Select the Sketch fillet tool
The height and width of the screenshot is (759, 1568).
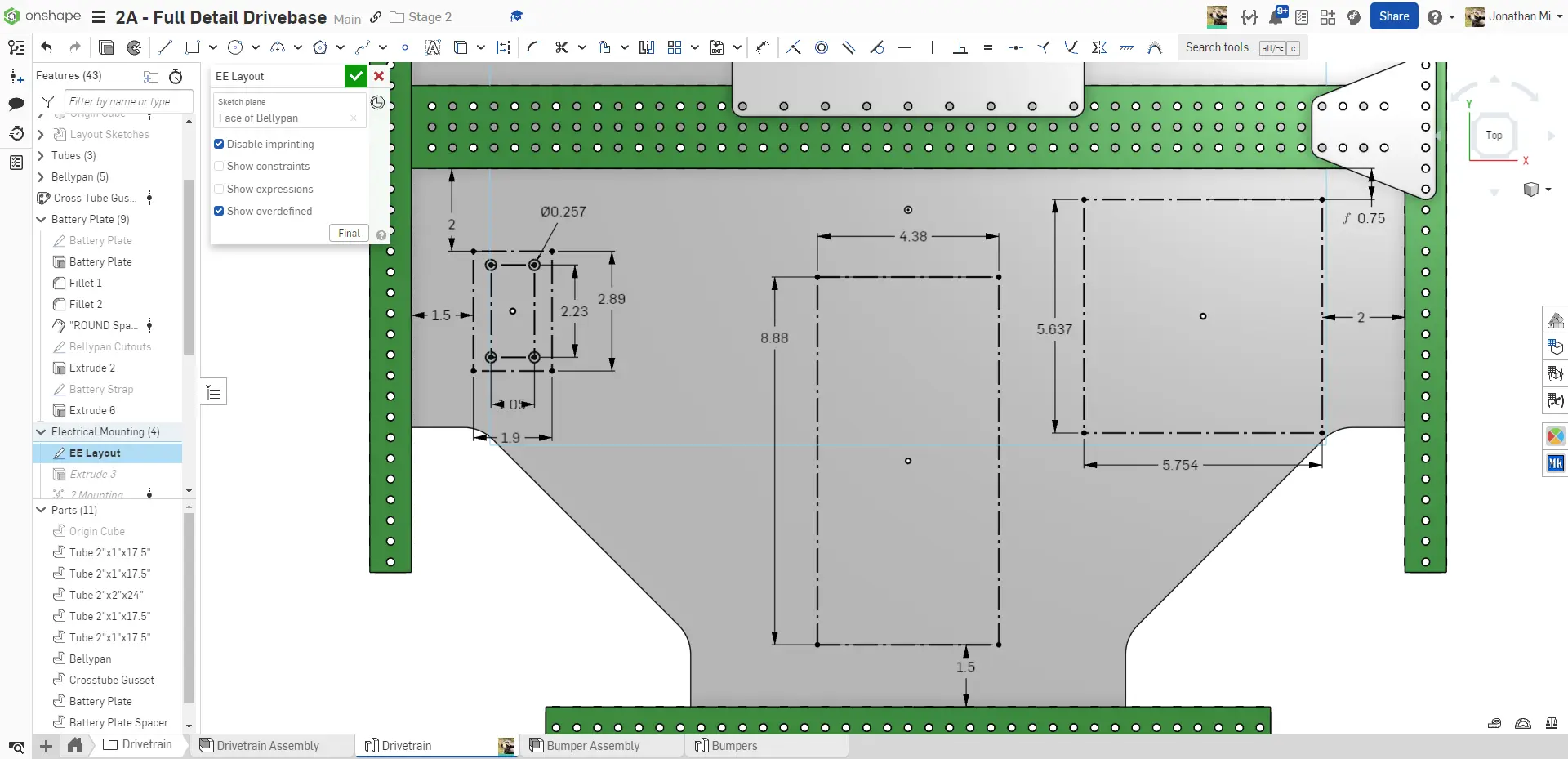[x=533, y=47]
